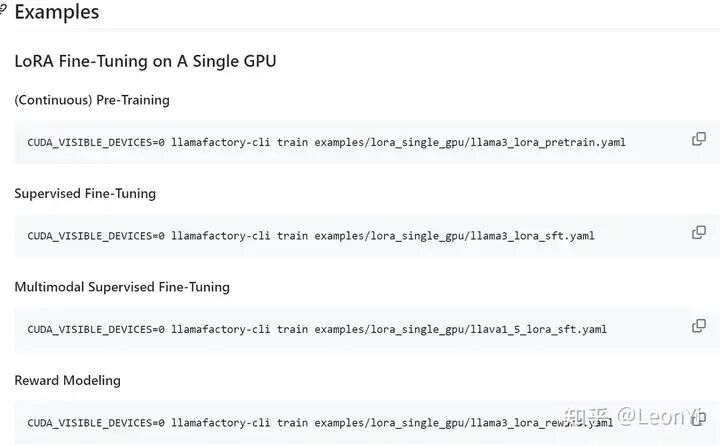This screenshot has height=446, width=720.
Task: Click the Multimodal Supervised Fine-Tuning subheading
Action: pos(122,287)
